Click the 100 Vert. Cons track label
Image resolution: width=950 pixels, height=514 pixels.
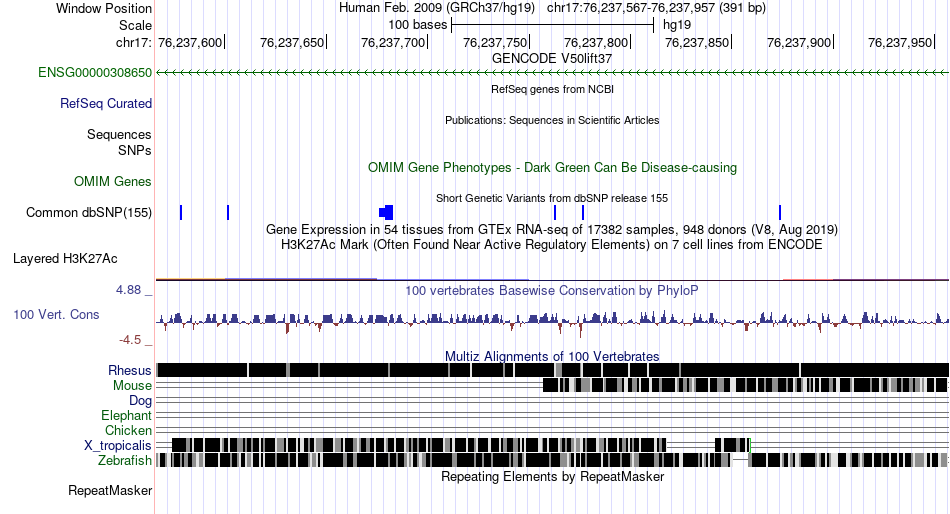pyautogui.click(x=56, y=315)
